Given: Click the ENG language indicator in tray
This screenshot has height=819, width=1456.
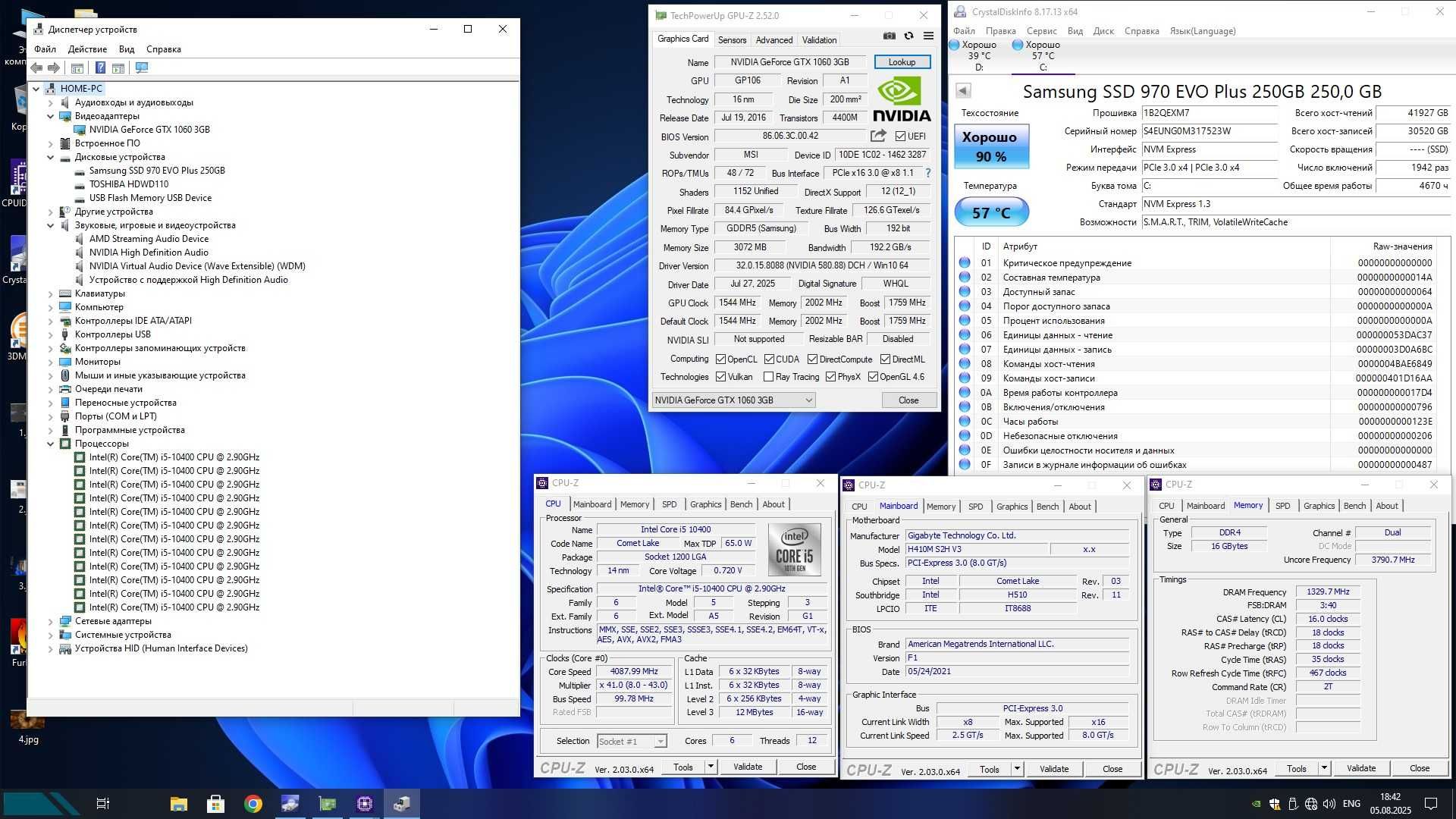Looking at the screenshot, I should (1351, 804).
